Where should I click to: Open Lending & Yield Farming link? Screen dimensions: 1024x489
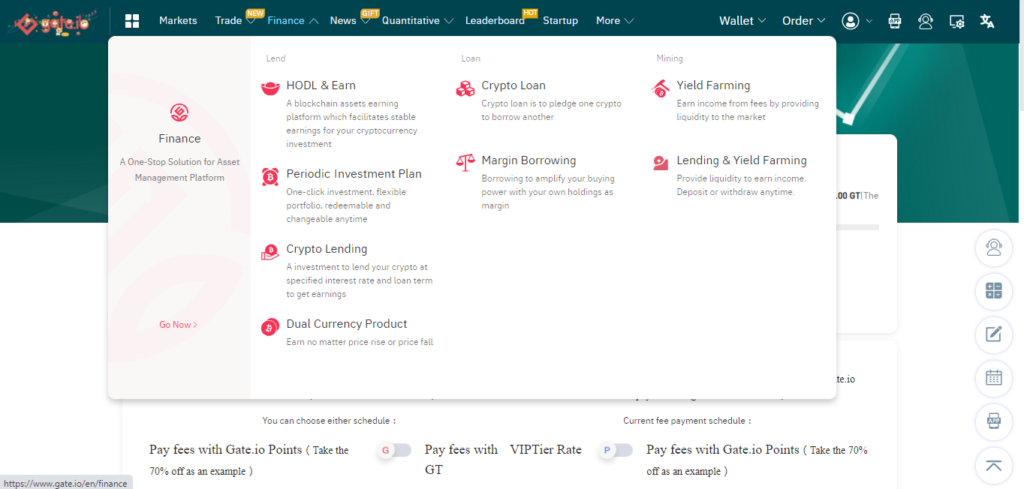[742, 161]
